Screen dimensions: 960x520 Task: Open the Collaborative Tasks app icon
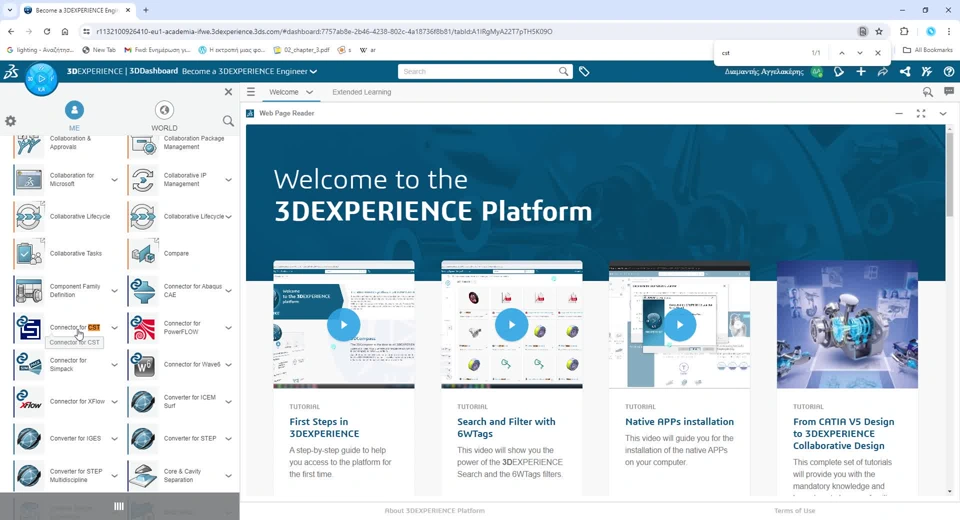(29, 254)
